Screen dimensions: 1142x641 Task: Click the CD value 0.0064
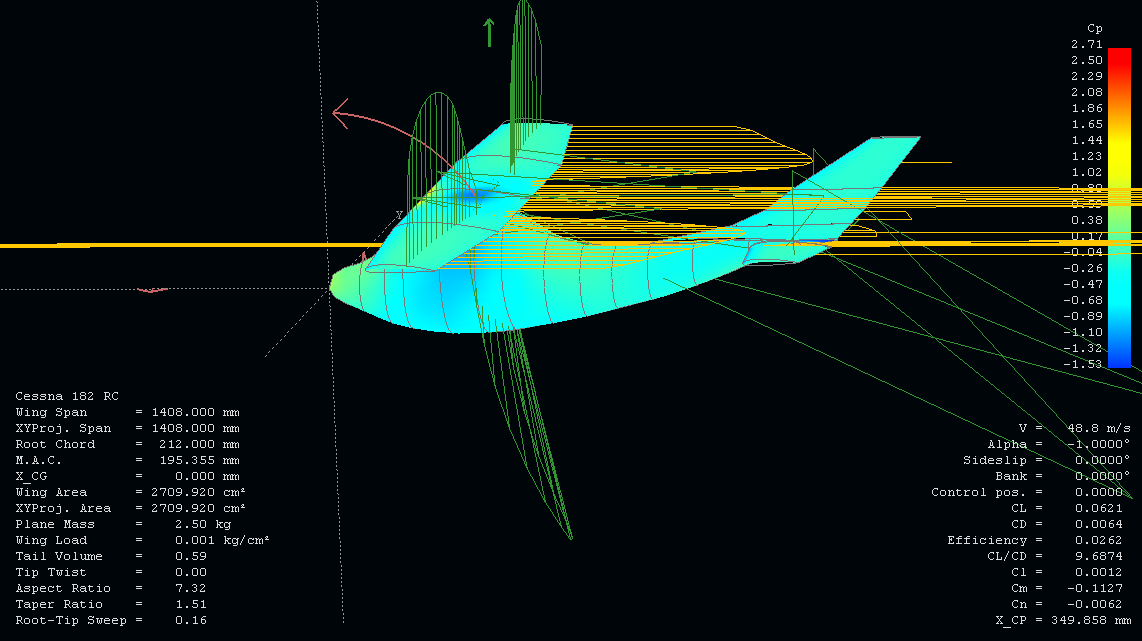click(x=1099, y=524)
